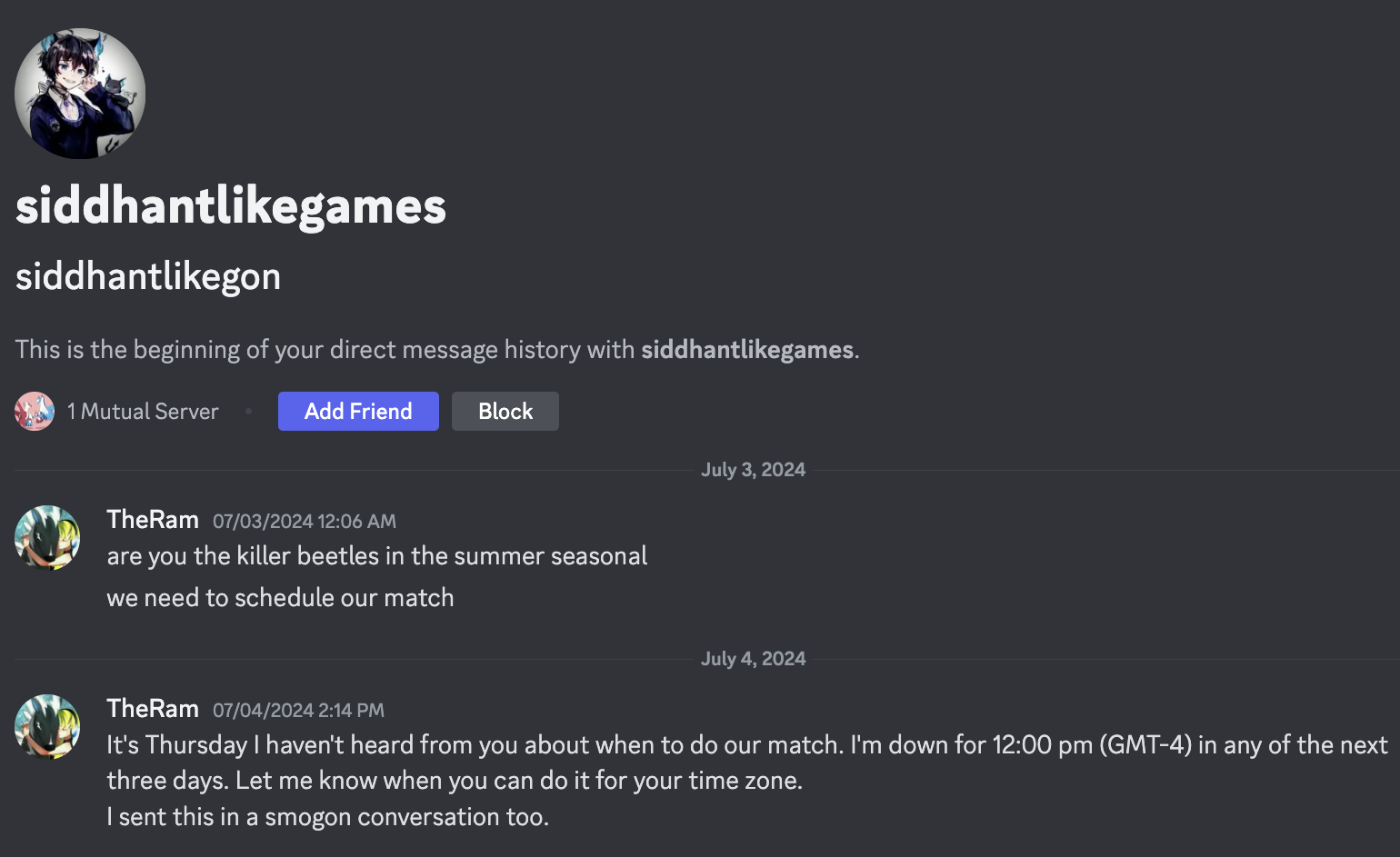The width and height of the screenshot is (1400, 857).
Task: Click the 07/03/2024 12:06 AM timestamp
Action: pos(305,522)
